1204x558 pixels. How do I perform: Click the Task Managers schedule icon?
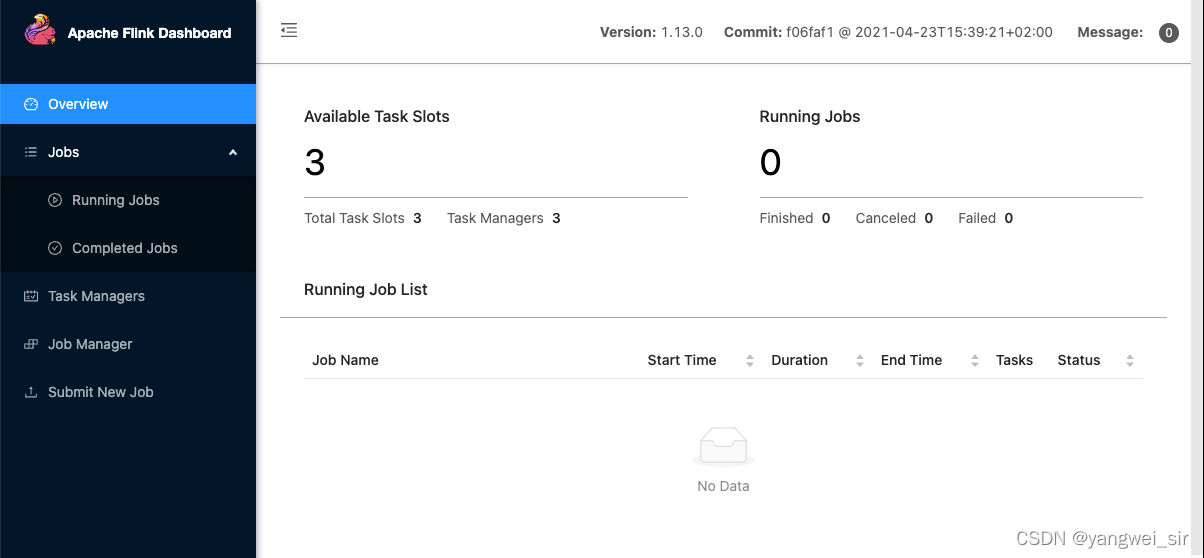pyautogui.click(x=30, y=296)
